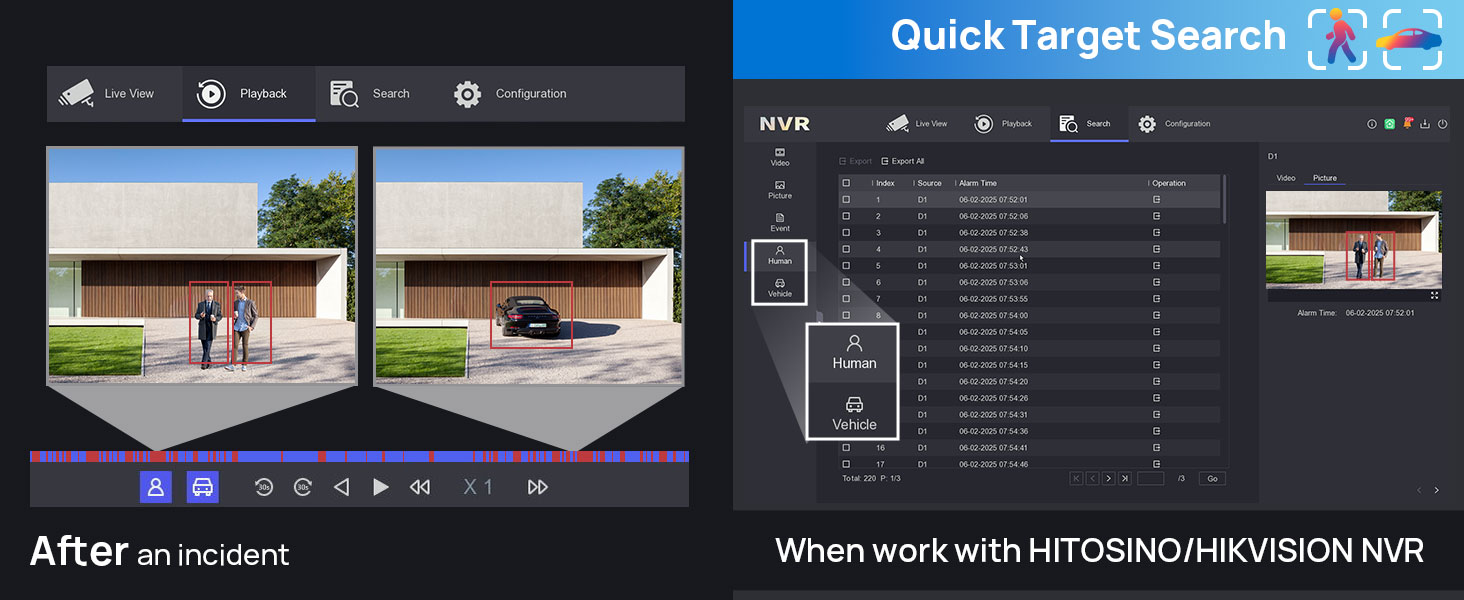Jump to last page of results
This screenshot has height=600, width=1464.
pos(1125,479)
